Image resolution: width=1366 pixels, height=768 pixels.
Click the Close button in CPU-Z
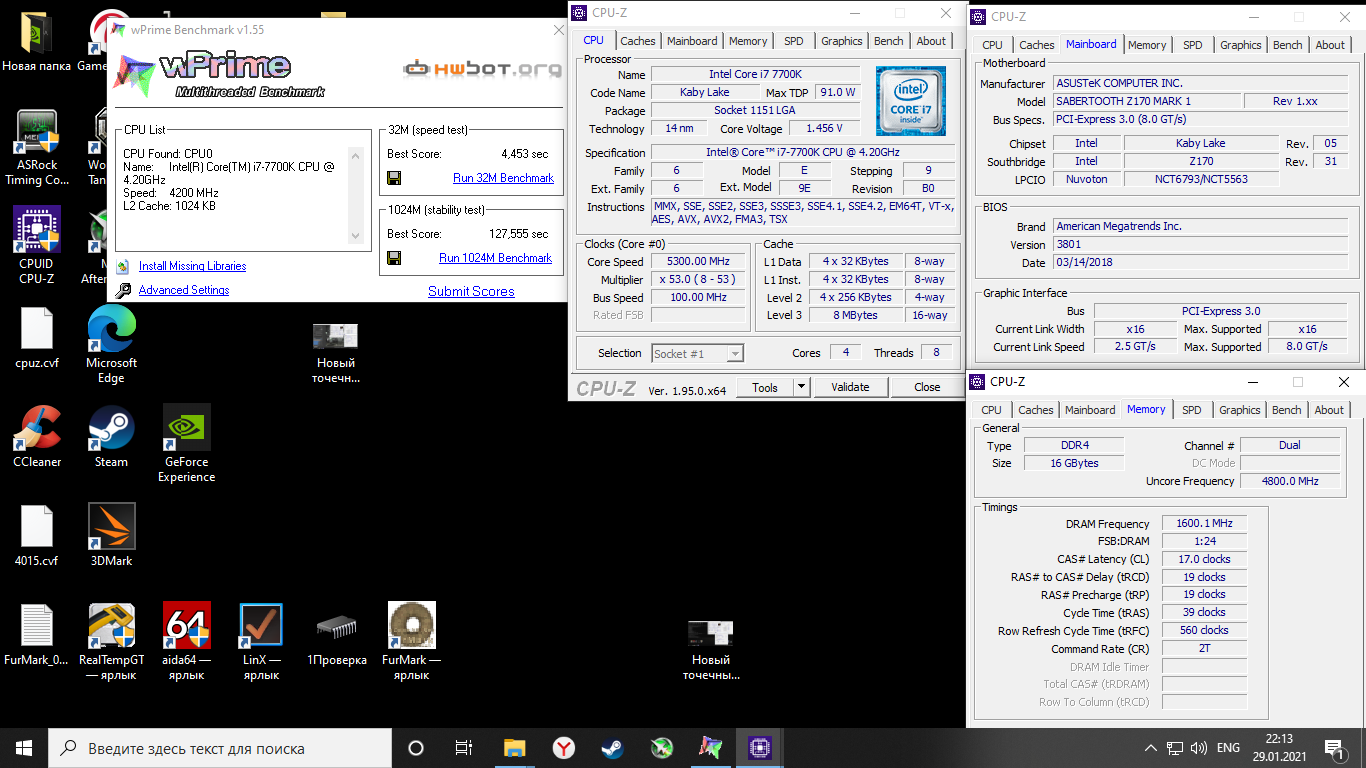click(x=927, y=387)
